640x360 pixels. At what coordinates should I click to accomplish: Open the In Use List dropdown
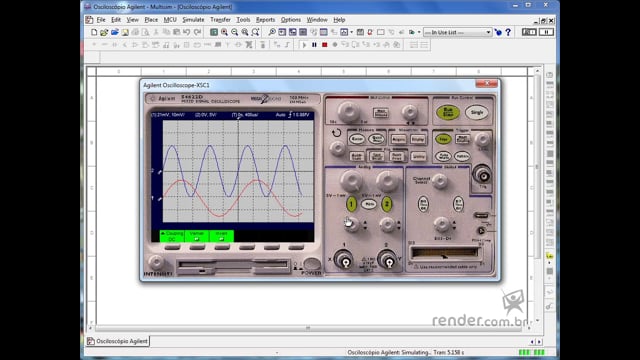pyautogui.click(x=458, y=32)
